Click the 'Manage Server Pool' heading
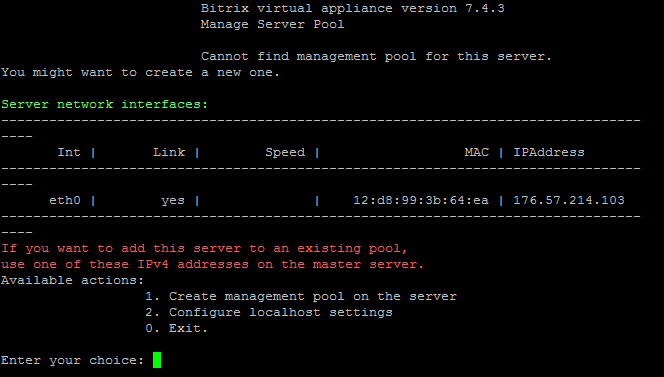 [272, 24]
